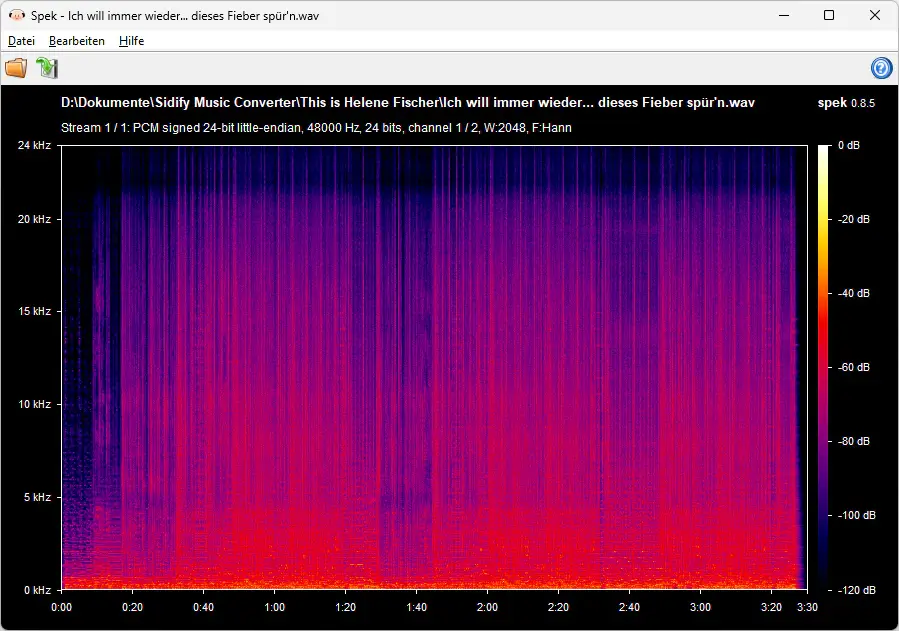This screenshot has width=899, height=631.
Task: Click the 2:00 time axis label
Action: click(x=487, y=607)
